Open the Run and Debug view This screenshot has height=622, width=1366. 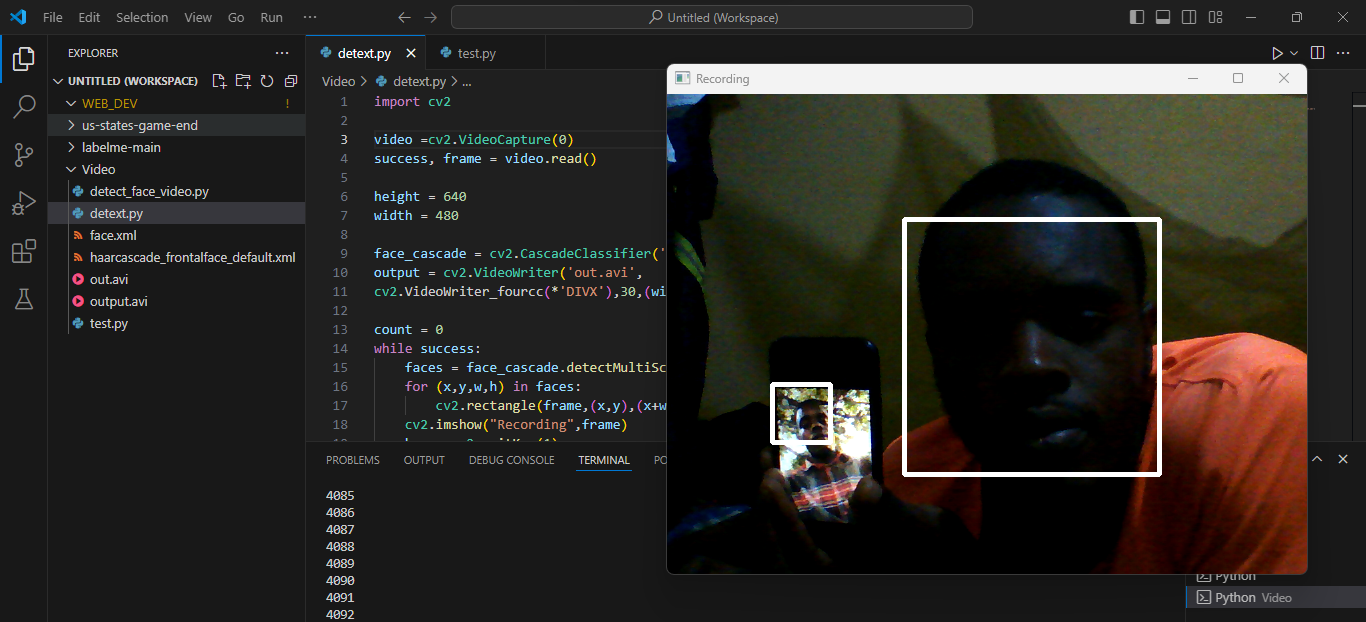coord(24,203)
